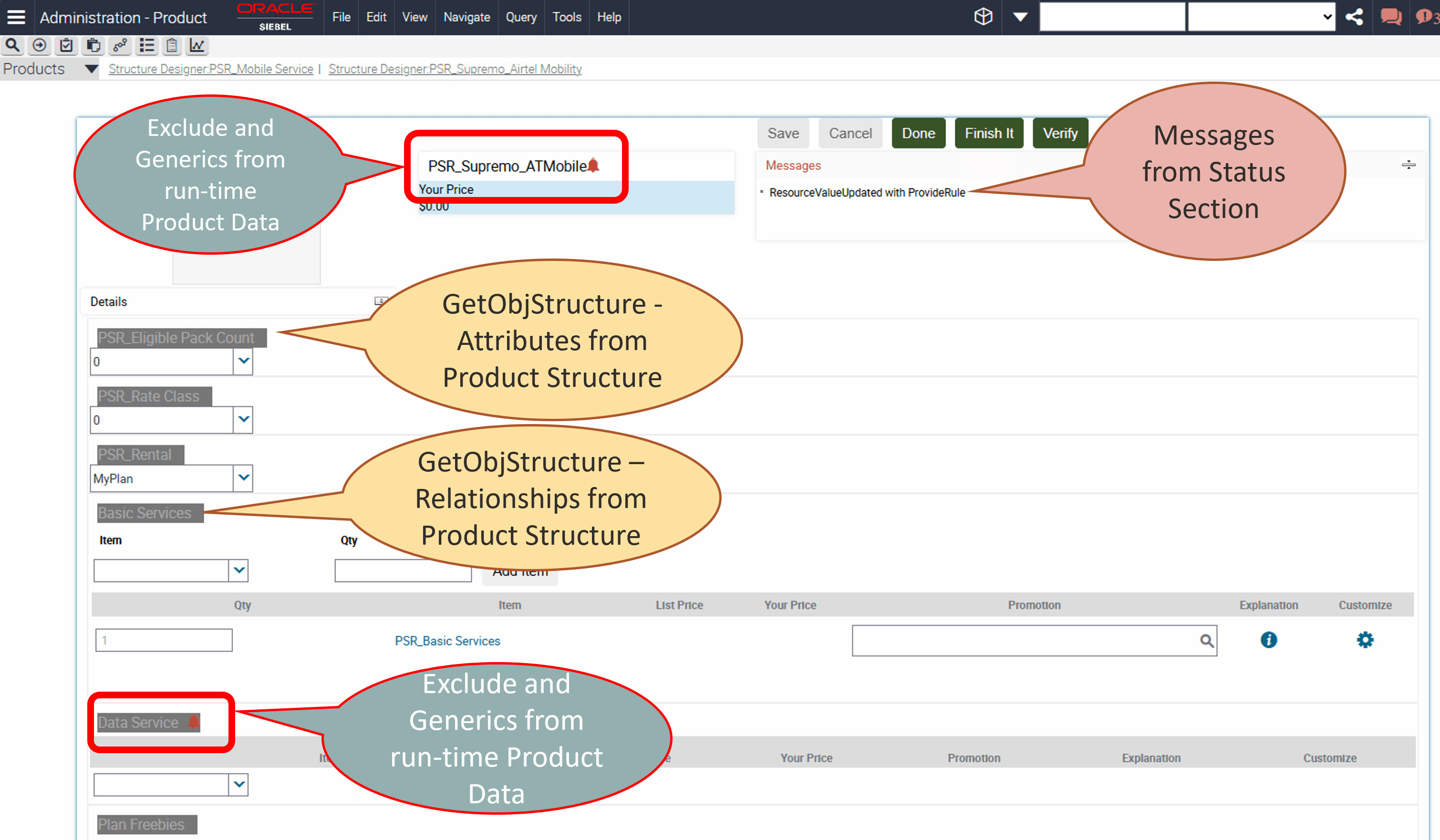This screenshot has width=1440, height=840.
Task: Click the Cancel button
Action: click(850, 133)
